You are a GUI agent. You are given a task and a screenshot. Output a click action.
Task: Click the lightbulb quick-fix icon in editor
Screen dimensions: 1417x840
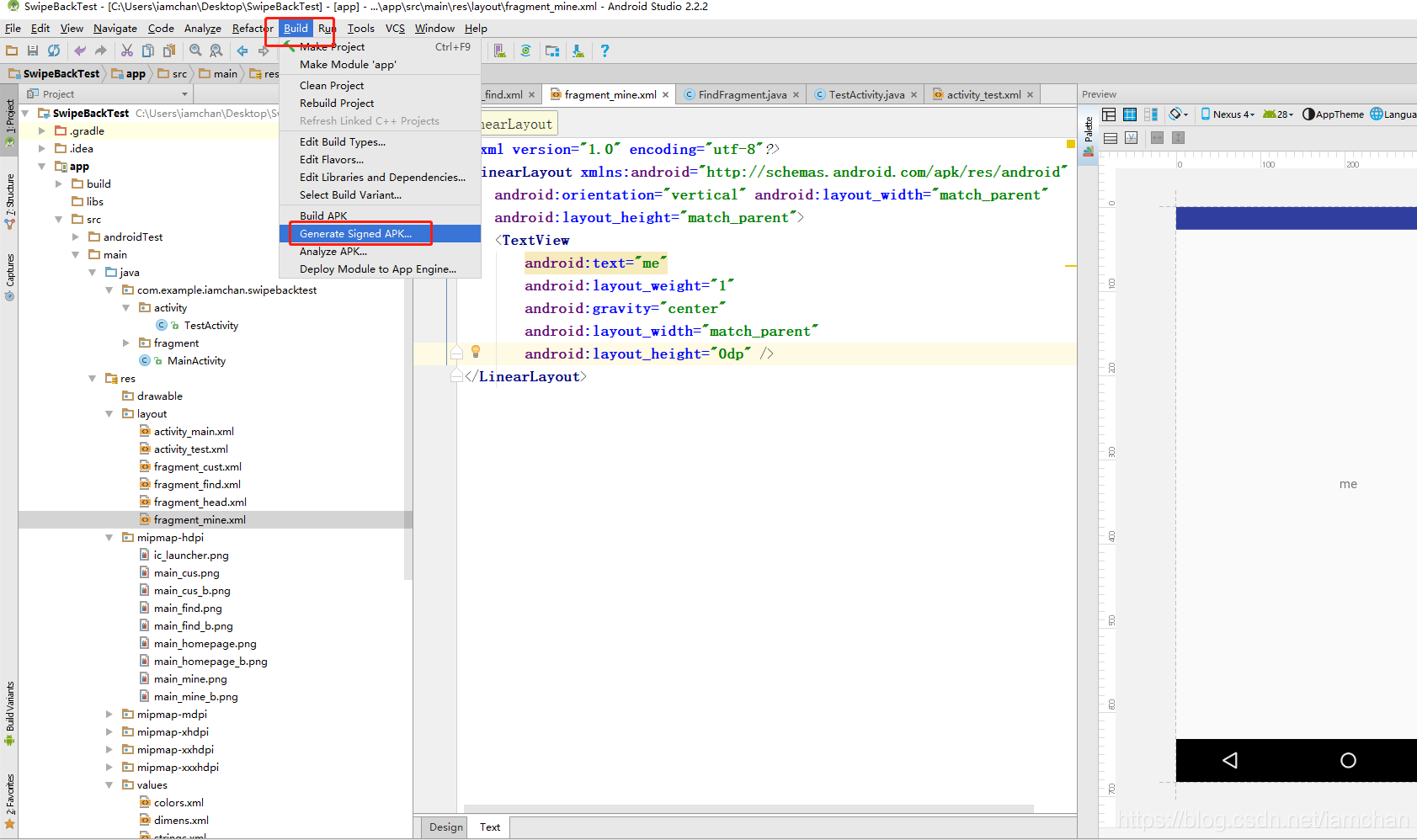point(476,351)
